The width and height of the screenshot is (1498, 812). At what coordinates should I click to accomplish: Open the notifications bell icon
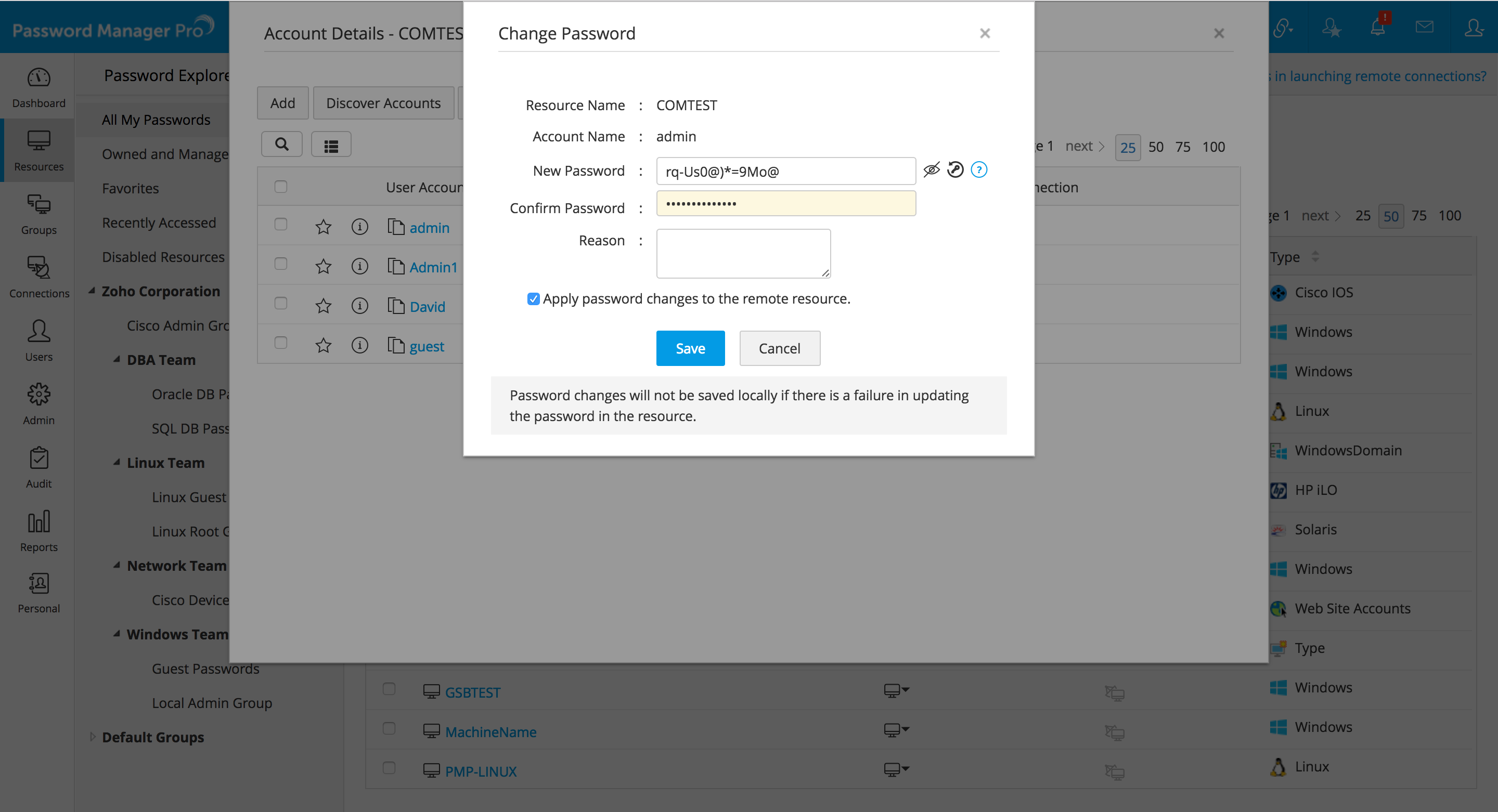point(1378,28)
